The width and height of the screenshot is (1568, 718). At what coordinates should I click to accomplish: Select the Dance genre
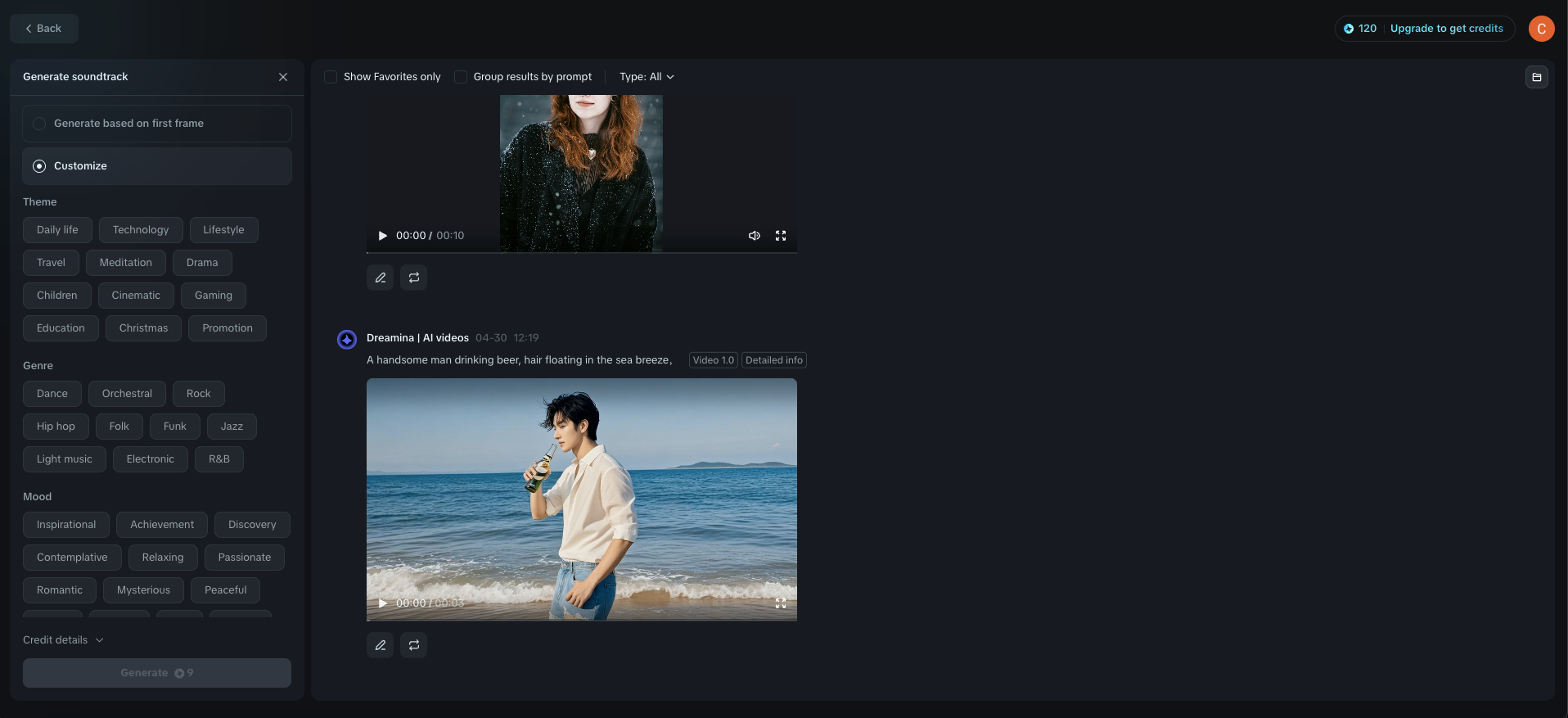pyautogui.click(x=52, y=394)
